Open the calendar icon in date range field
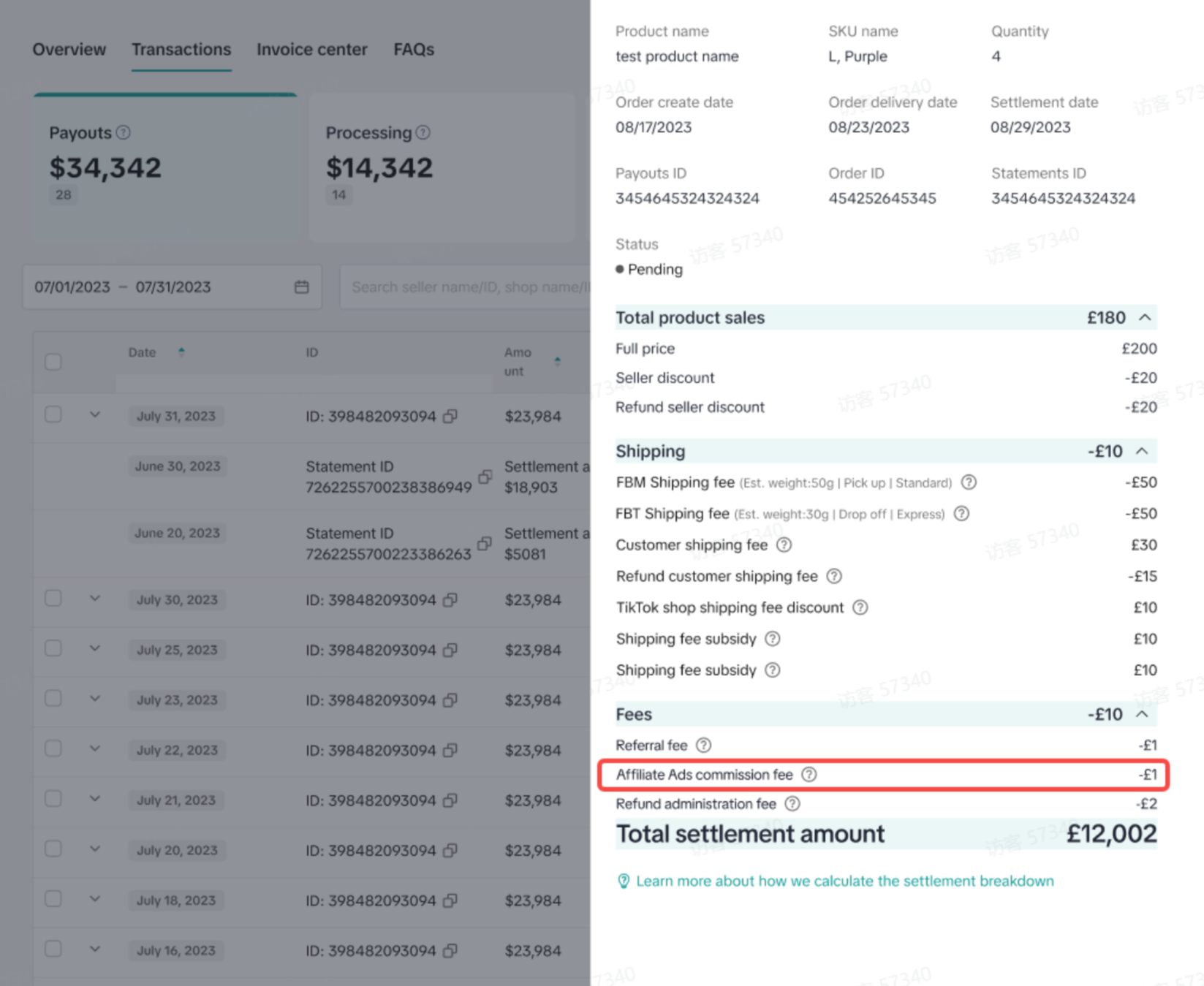 (301, 287)
